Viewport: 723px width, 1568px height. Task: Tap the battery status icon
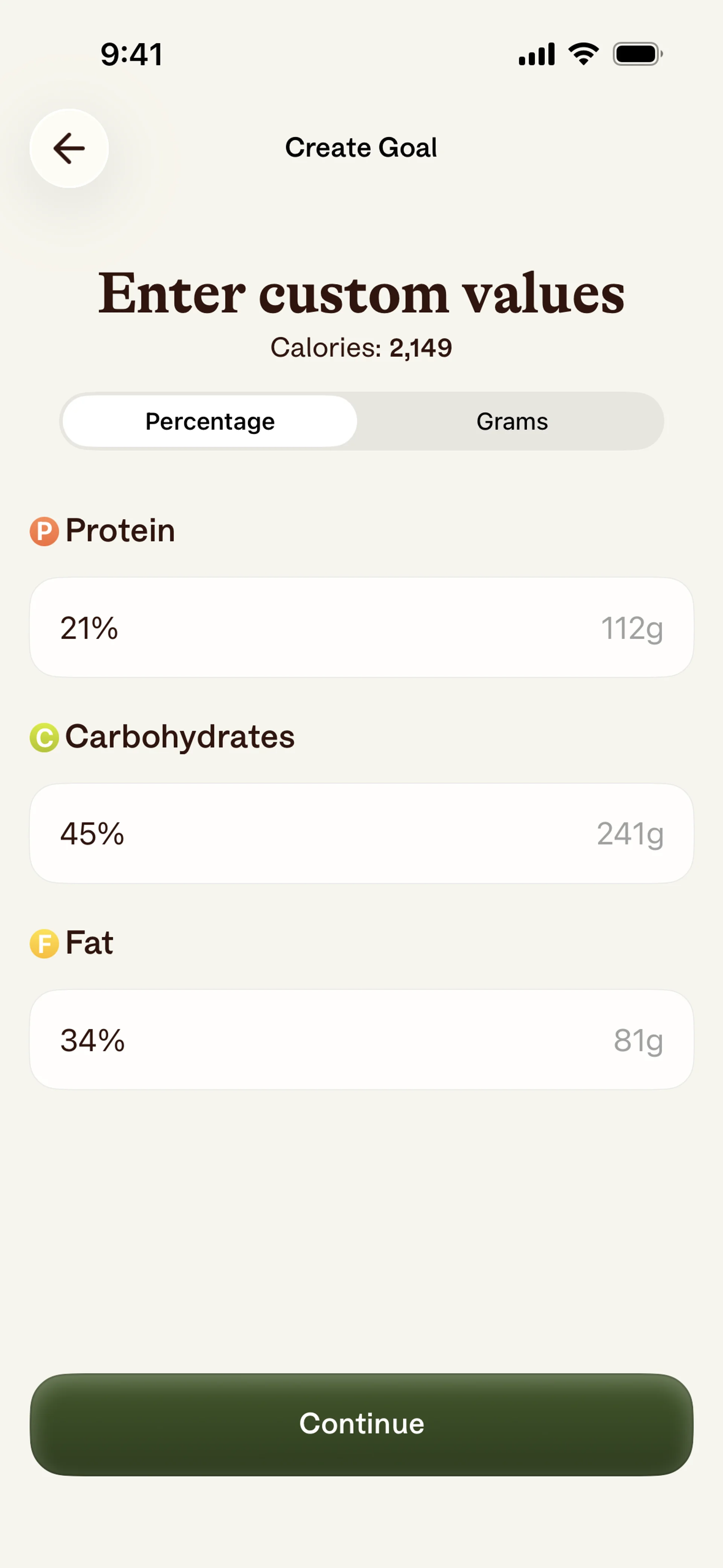click(637, 54)
